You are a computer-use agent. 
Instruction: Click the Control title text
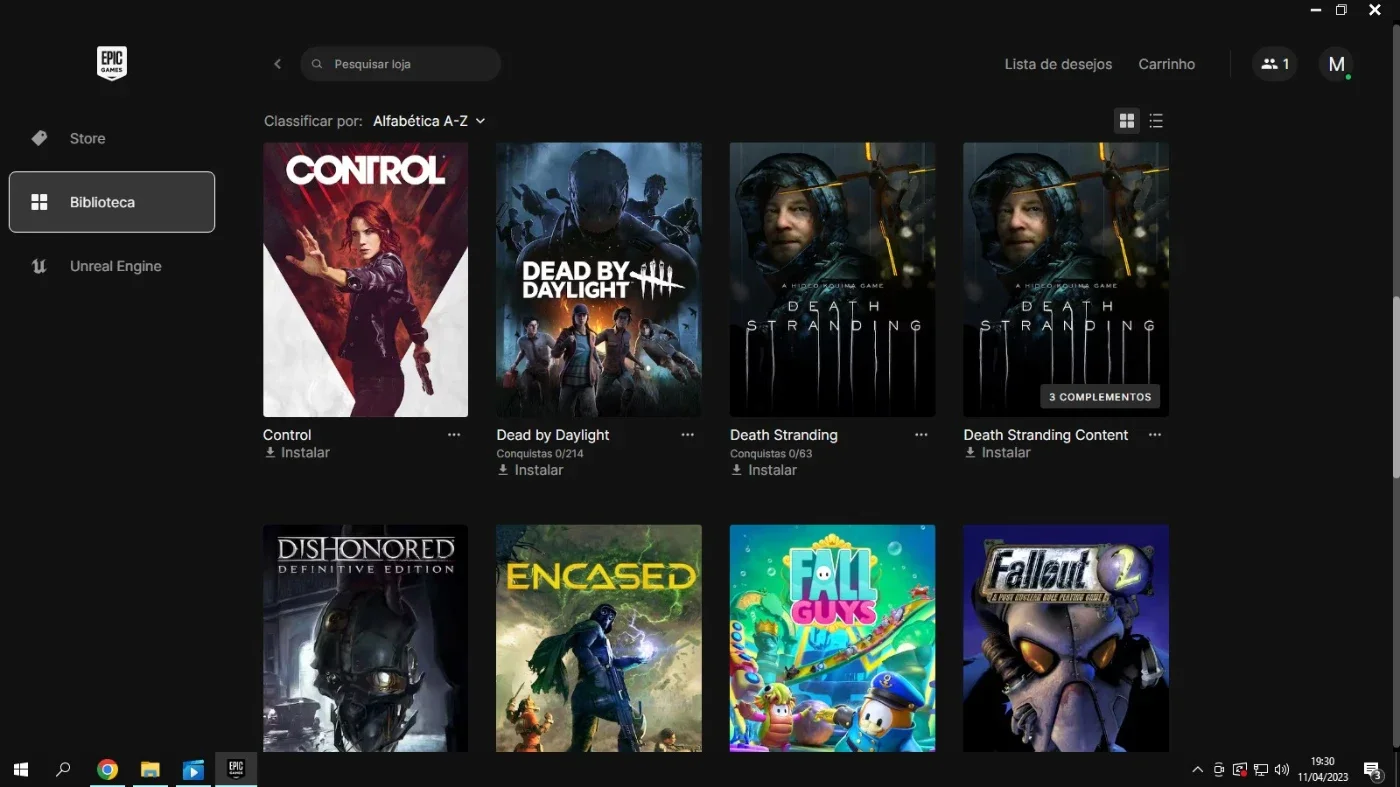(287, 435)
